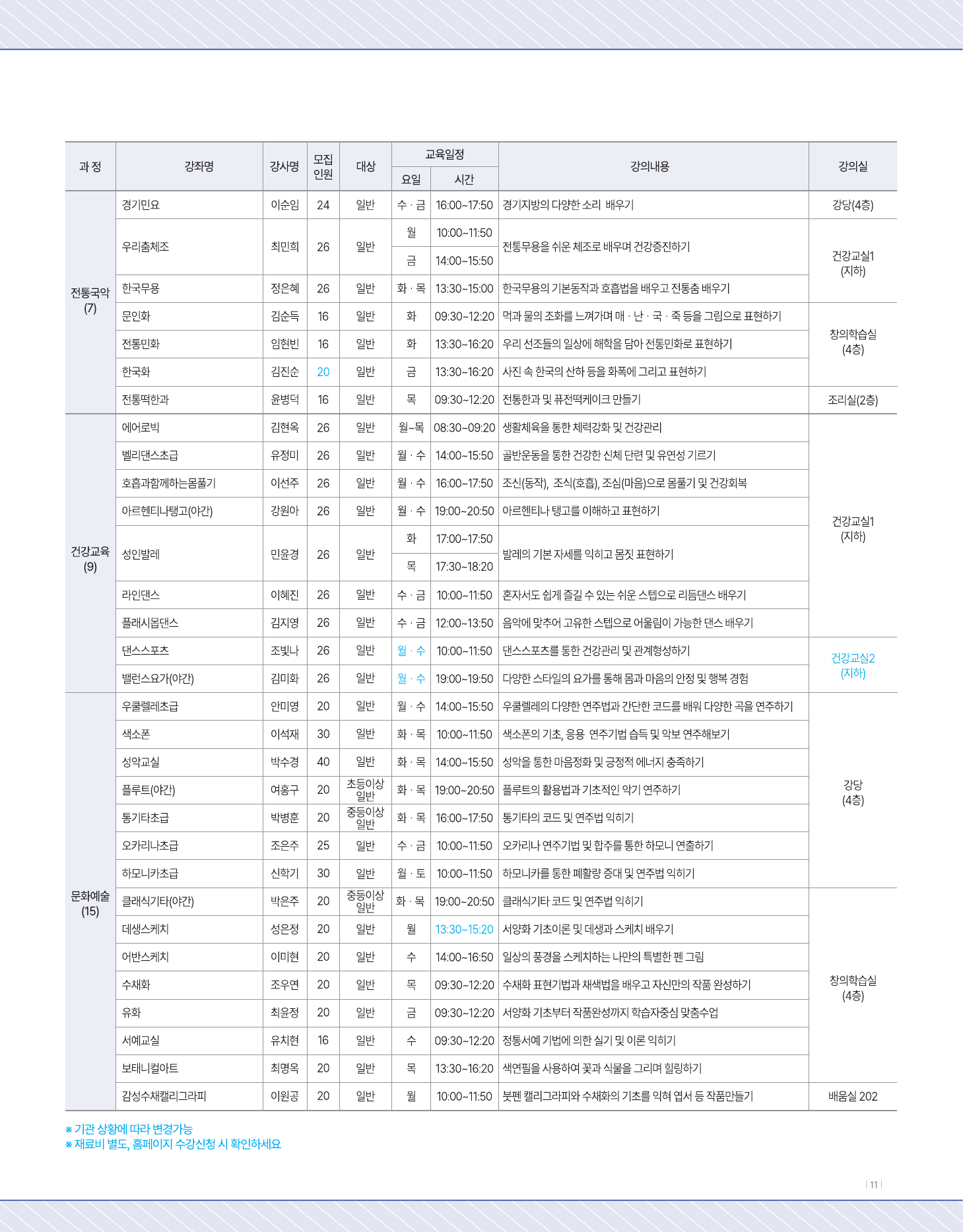Viewport: 963px width, 1232px height.
Task: Select the 플루트(야간) course name
Action: 149,790
